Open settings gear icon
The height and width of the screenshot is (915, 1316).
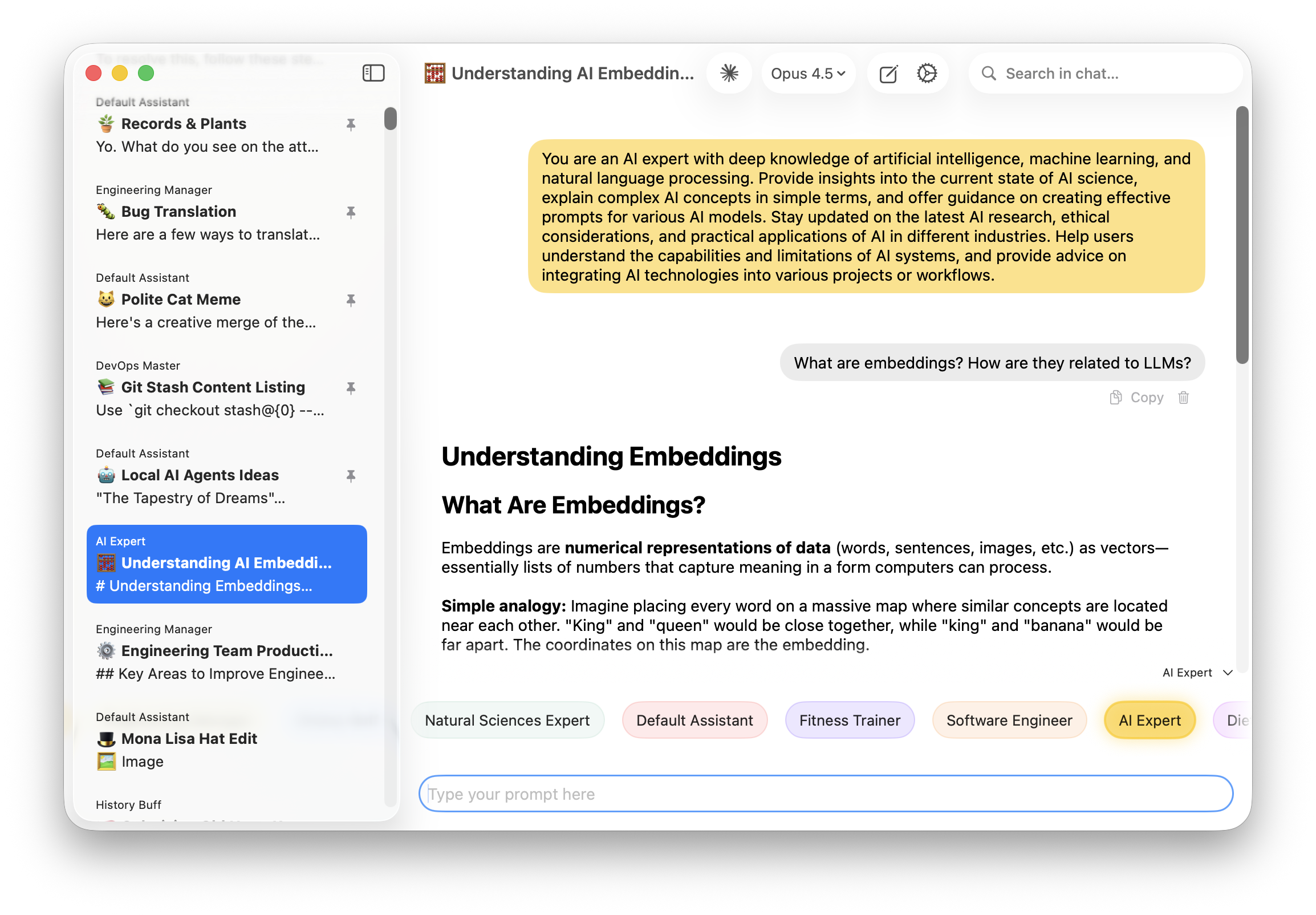(927, 74)
